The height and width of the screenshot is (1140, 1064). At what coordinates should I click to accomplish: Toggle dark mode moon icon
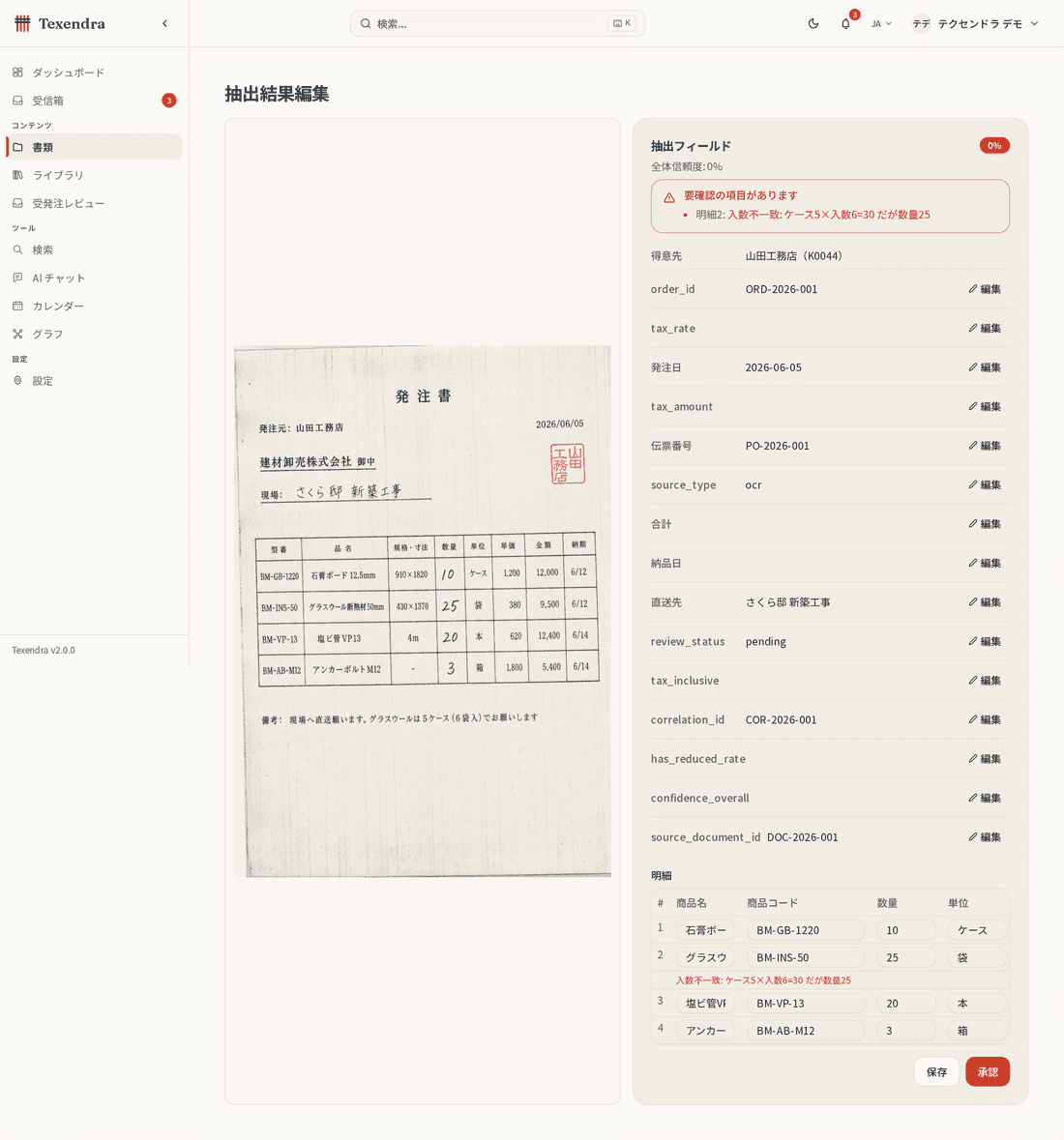point(813,23)
